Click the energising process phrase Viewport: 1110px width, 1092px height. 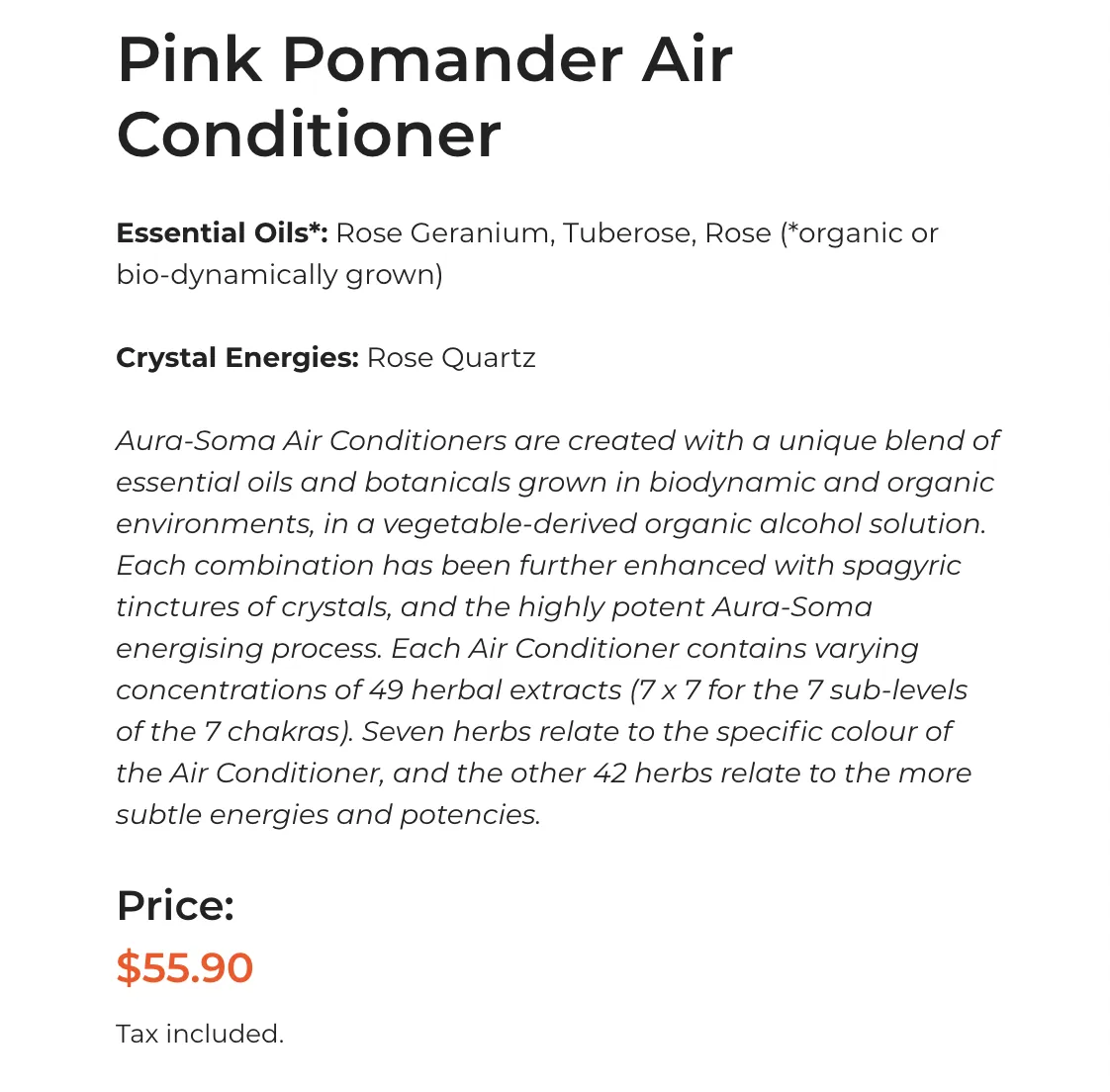click(x=249, y=650)
